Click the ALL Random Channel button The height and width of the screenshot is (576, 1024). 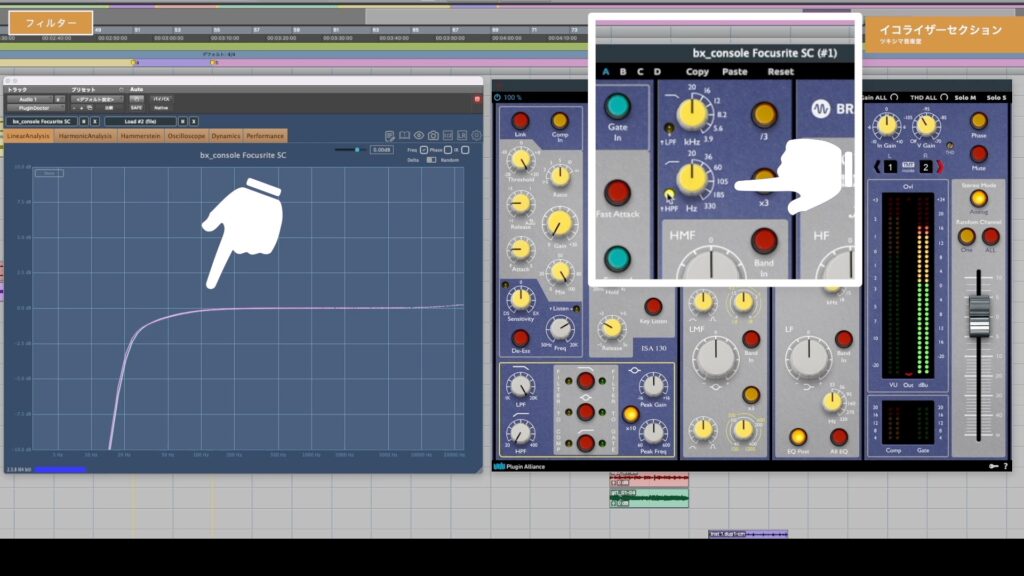coord(991,236)
